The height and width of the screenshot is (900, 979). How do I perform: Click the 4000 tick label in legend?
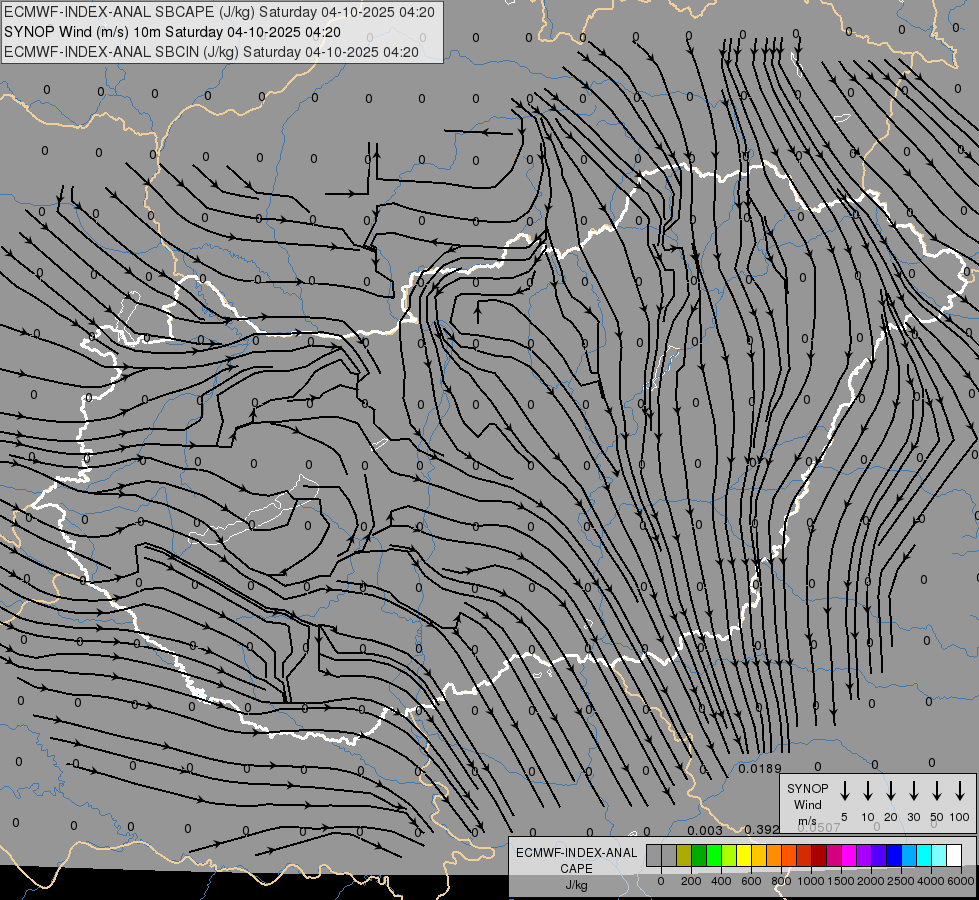(931, 881)
